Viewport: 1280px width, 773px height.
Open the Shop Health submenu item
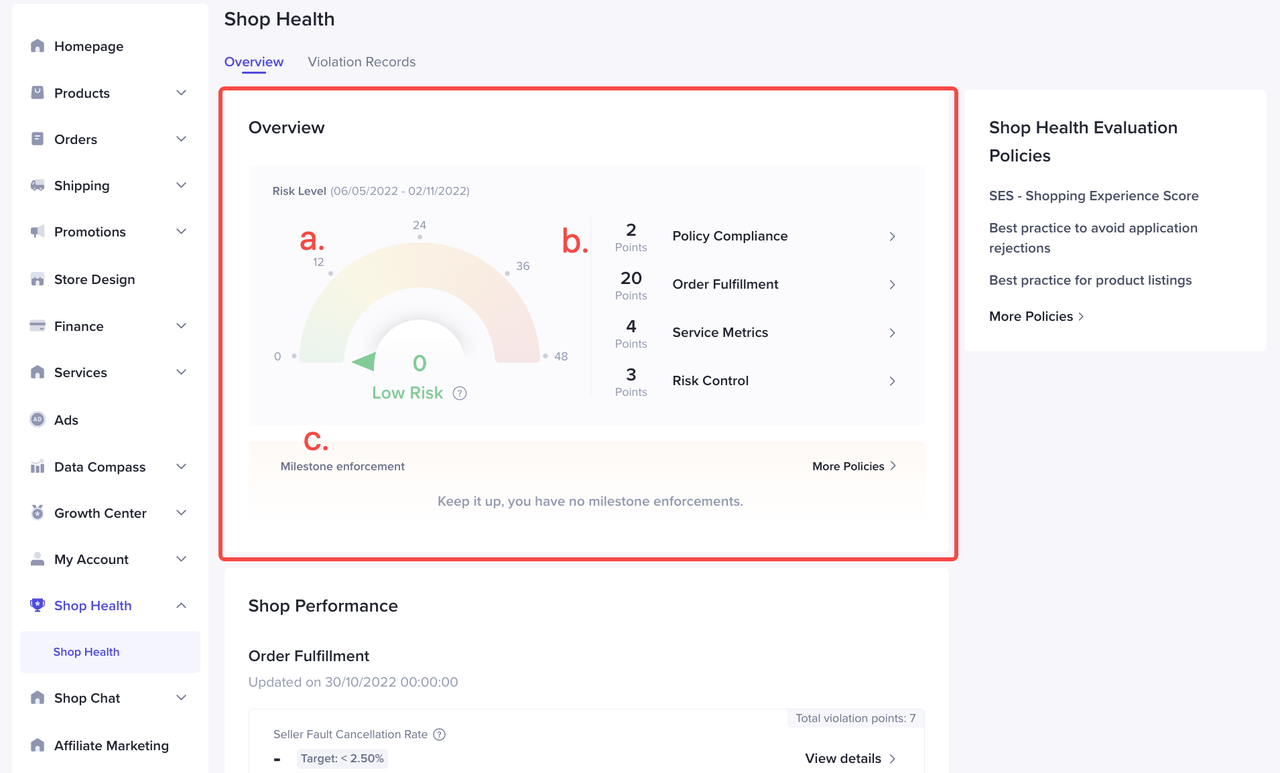(x=87, y=652)
